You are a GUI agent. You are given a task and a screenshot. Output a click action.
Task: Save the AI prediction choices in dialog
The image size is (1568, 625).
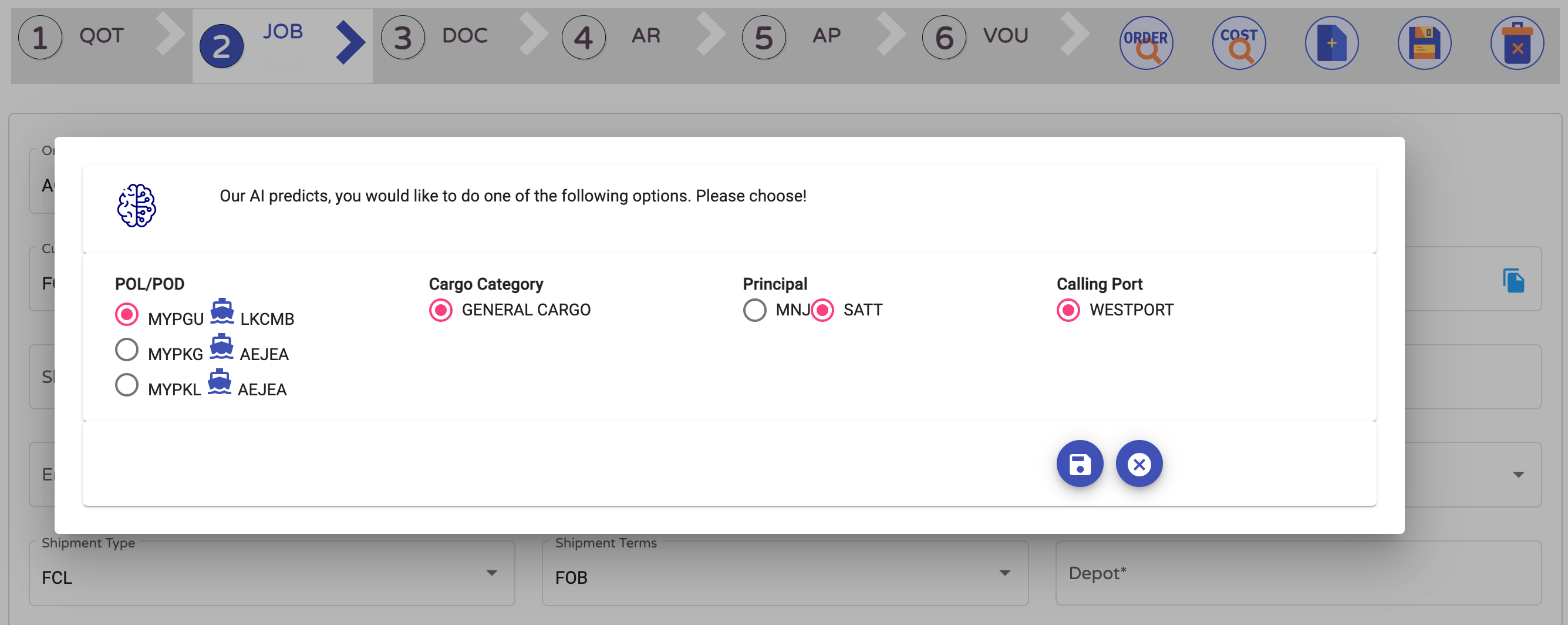click(1080, 463)
